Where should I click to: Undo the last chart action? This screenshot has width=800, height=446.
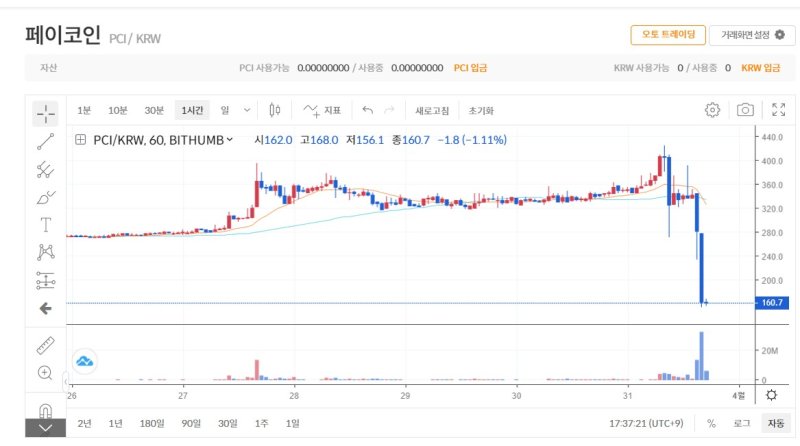(x=367, y=110)
